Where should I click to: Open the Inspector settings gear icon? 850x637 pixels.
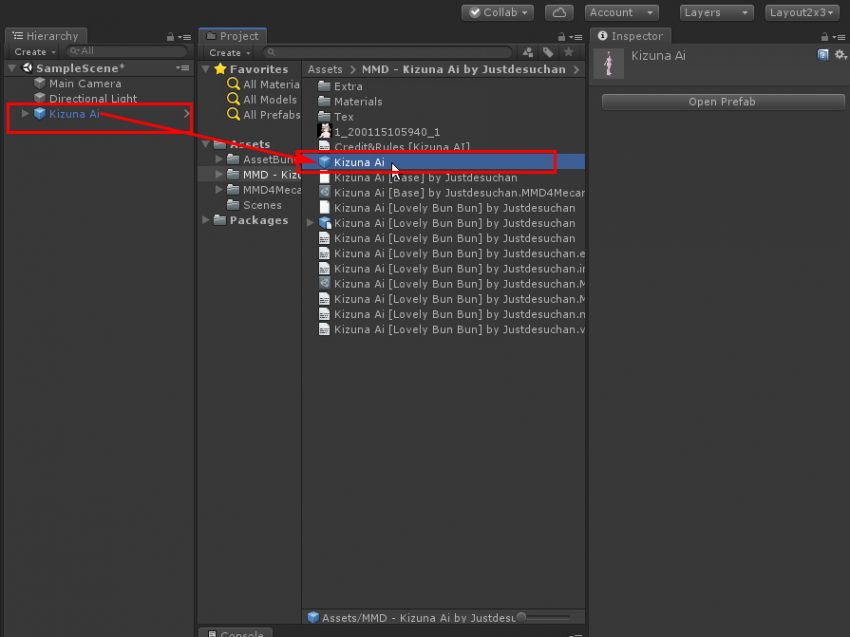840,56
